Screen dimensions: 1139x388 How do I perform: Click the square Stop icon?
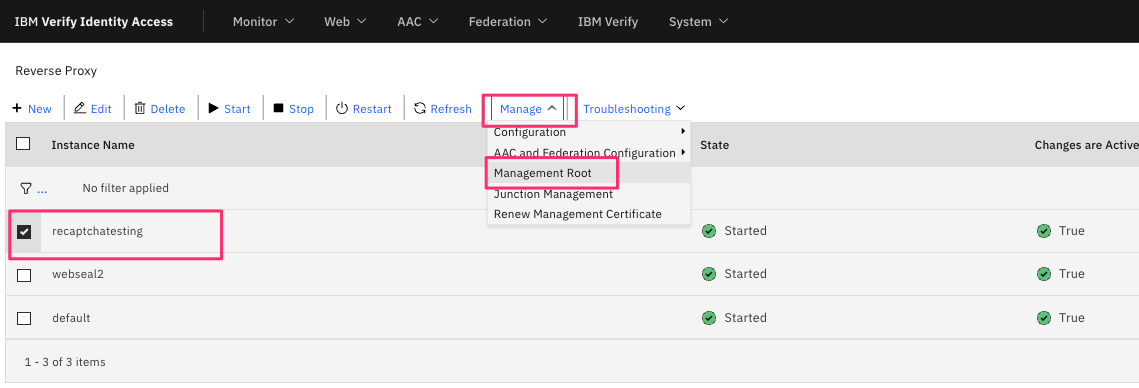coord(278,108)
